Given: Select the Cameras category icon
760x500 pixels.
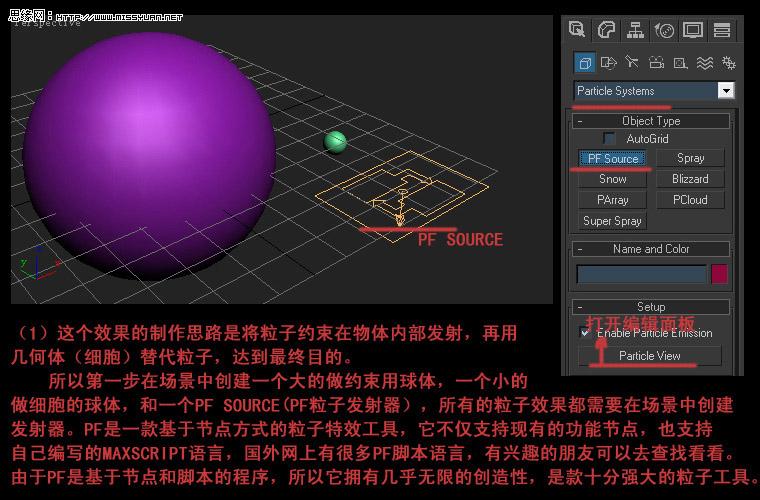Looking at the screenshot, I should coord(656,62).
